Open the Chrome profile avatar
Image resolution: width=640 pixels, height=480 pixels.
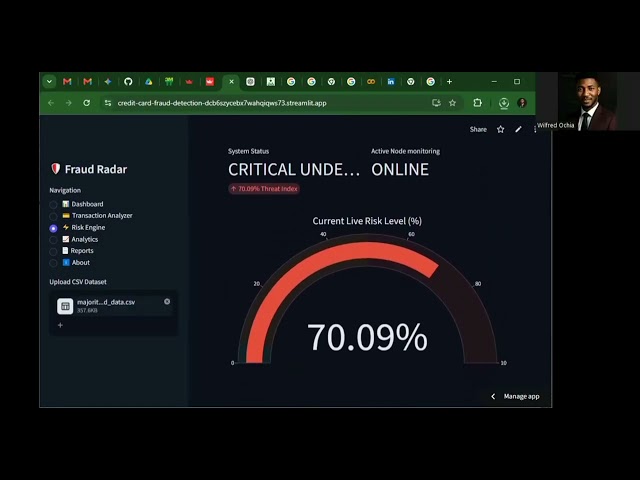click(522, 103)
